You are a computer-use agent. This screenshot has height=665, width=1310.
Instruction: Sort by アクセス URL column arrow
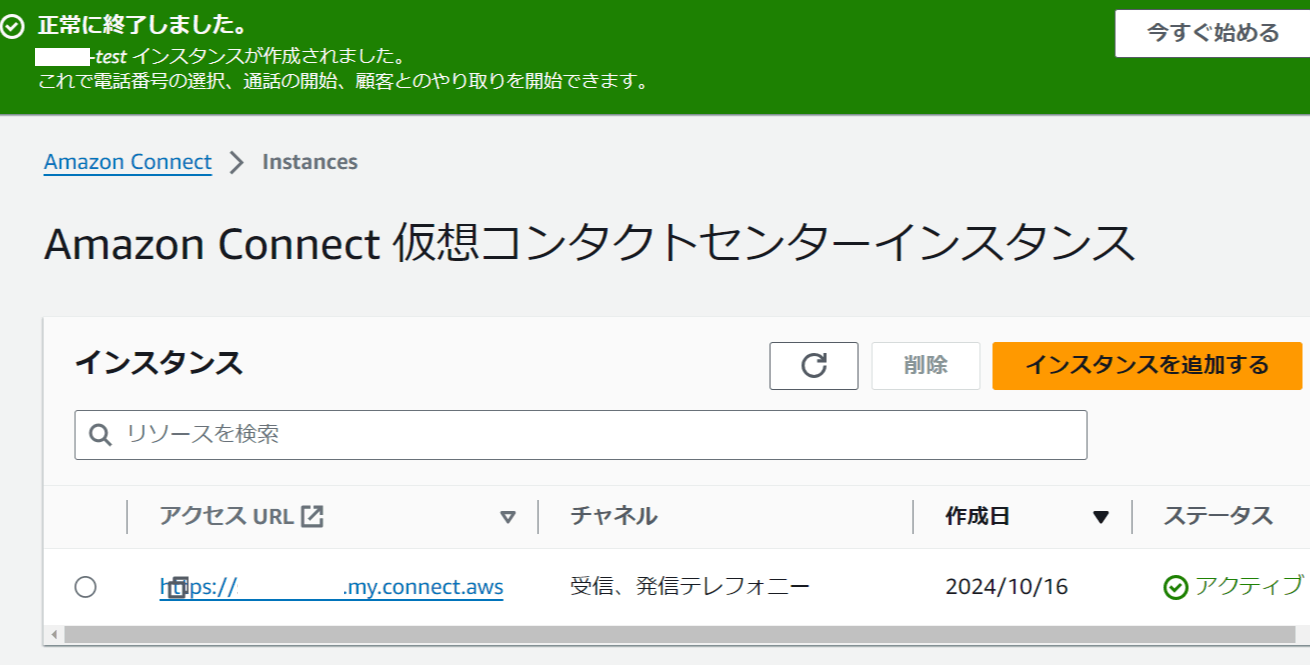(x=508, y=517)
